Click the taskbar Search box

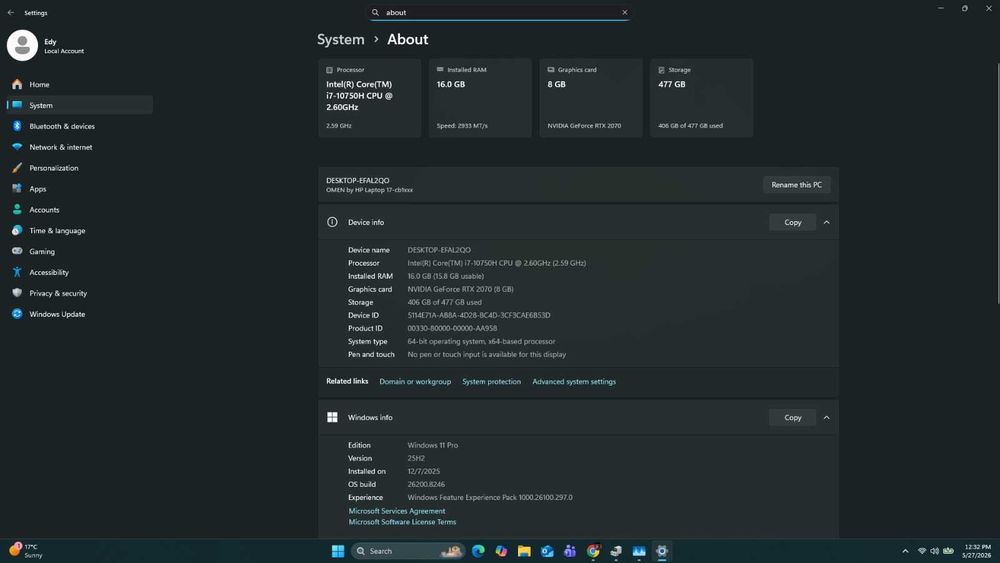[408, 551]
